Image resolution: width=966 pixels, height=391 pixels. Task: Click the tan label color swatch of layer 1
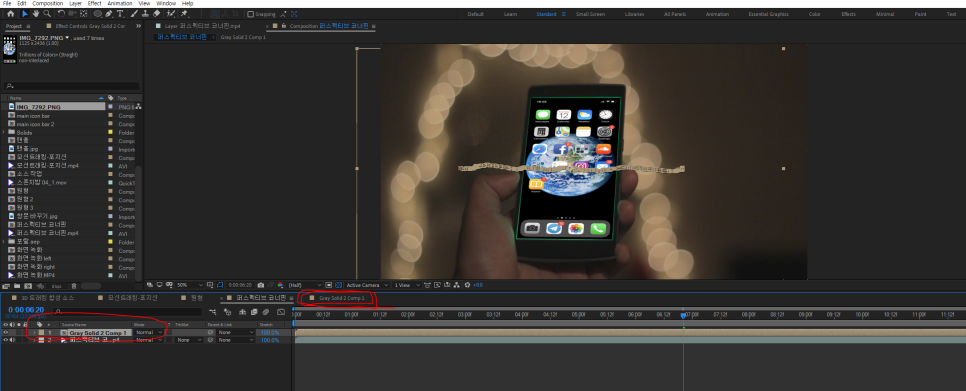pos(41,333)
